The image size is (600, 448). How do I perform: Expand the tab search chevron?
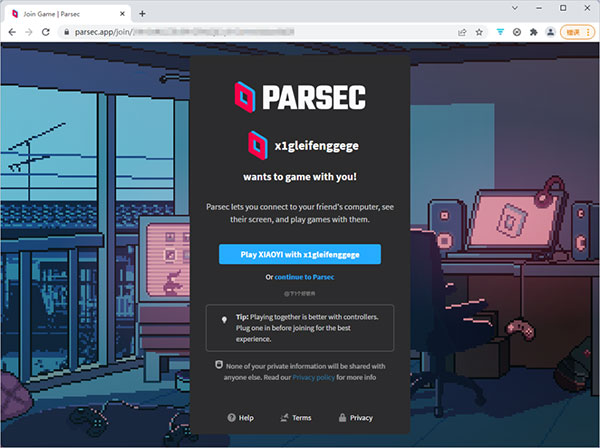515,8
